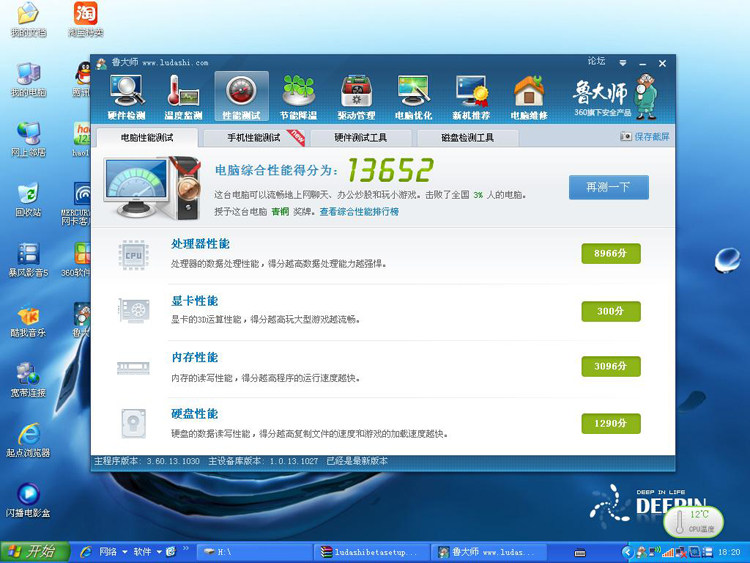The height and width of the screenshot is (563, 750).
Task: Click the 再测一下 retest button
Action: pos(608,187)
